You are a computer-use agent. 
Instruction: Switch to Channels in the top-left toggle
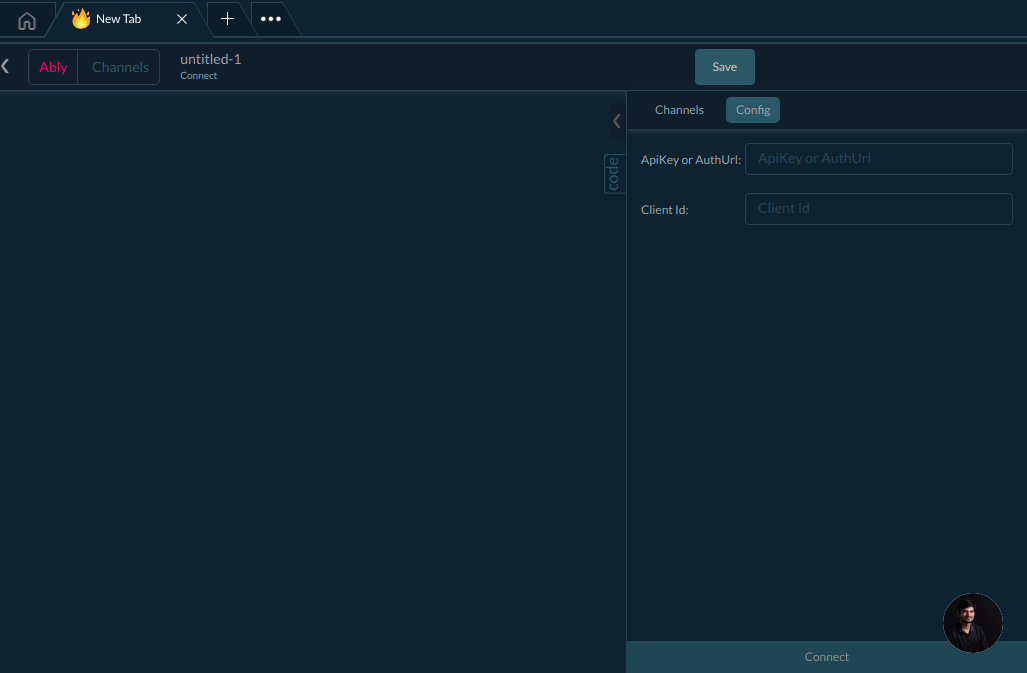pos(120,67)
